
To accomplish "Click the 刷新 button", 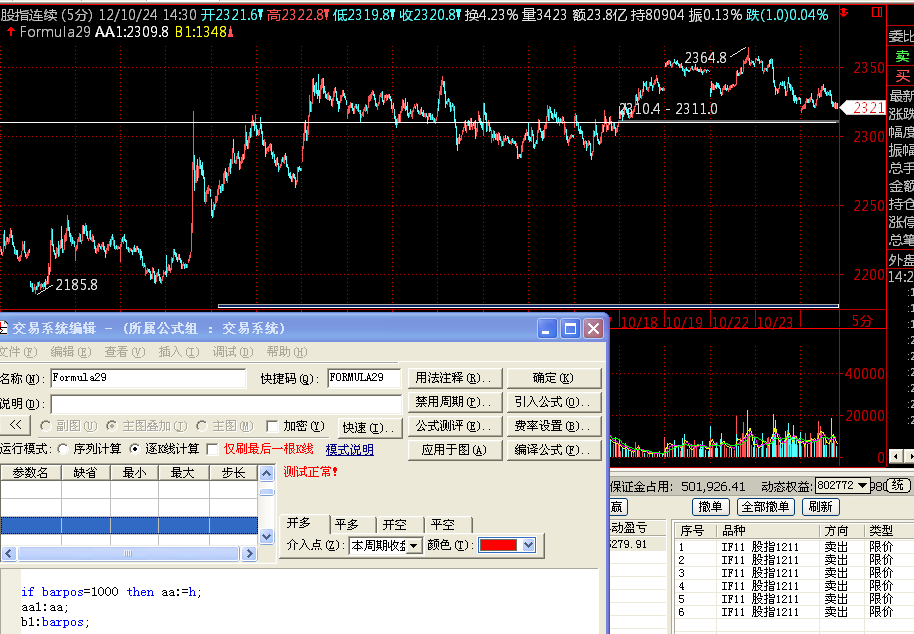I will point(820,506).
